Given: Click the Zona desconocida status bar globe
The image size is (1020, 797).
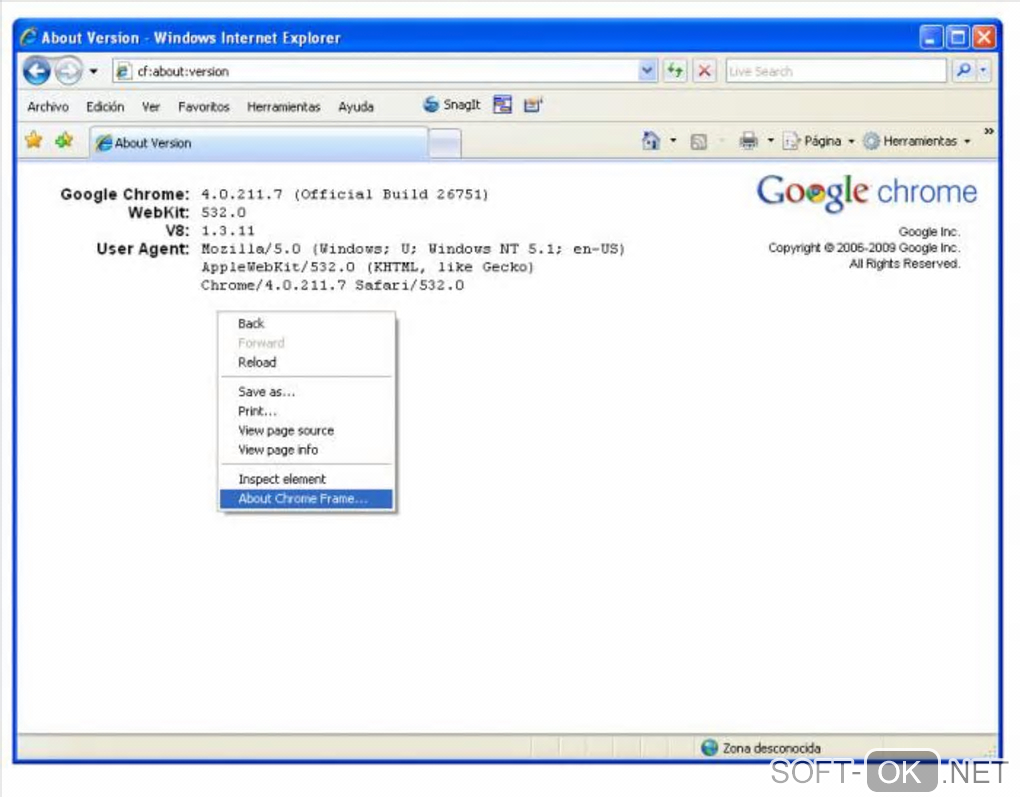Looking at the screenshot, I should click(x=709, y=748).
